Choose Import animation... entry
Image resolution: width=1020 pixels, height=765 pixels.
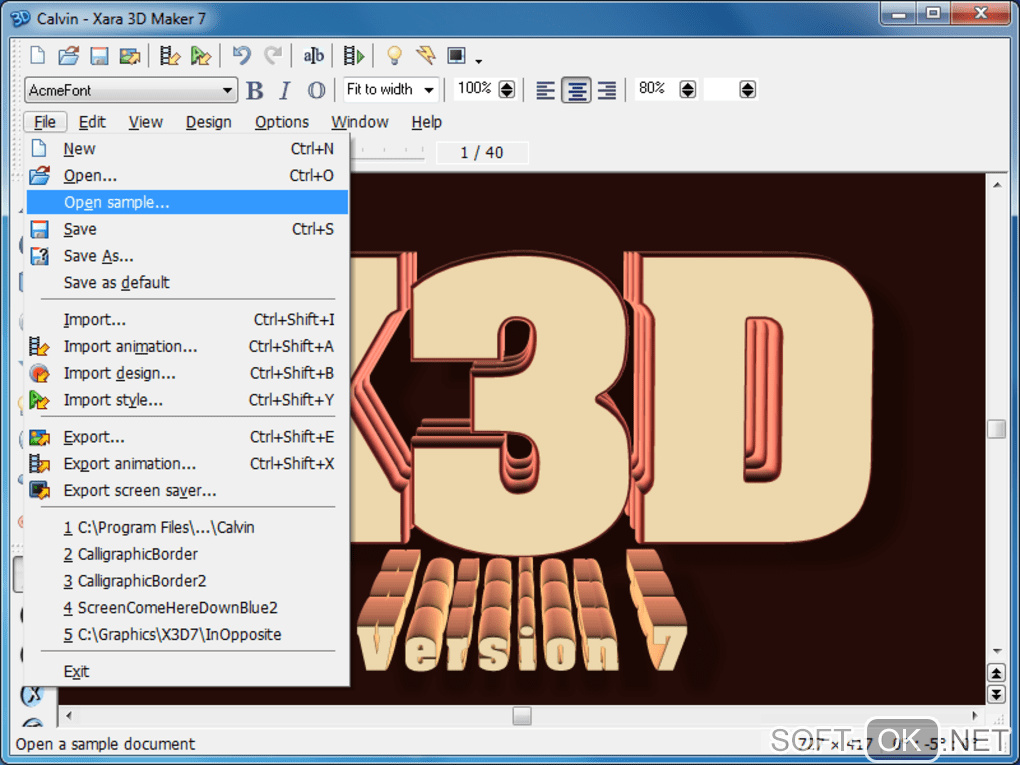pyautogui.click(x=187, y=346)
